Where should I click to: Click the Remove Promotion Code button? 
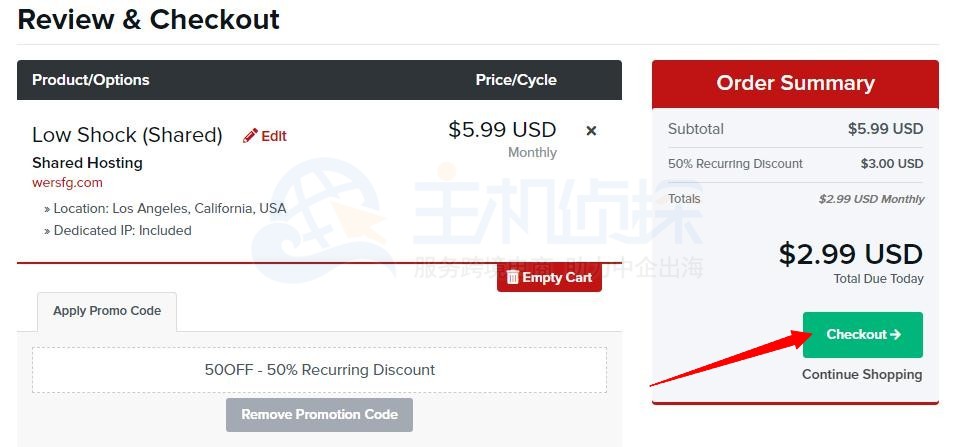coord(319,414)
